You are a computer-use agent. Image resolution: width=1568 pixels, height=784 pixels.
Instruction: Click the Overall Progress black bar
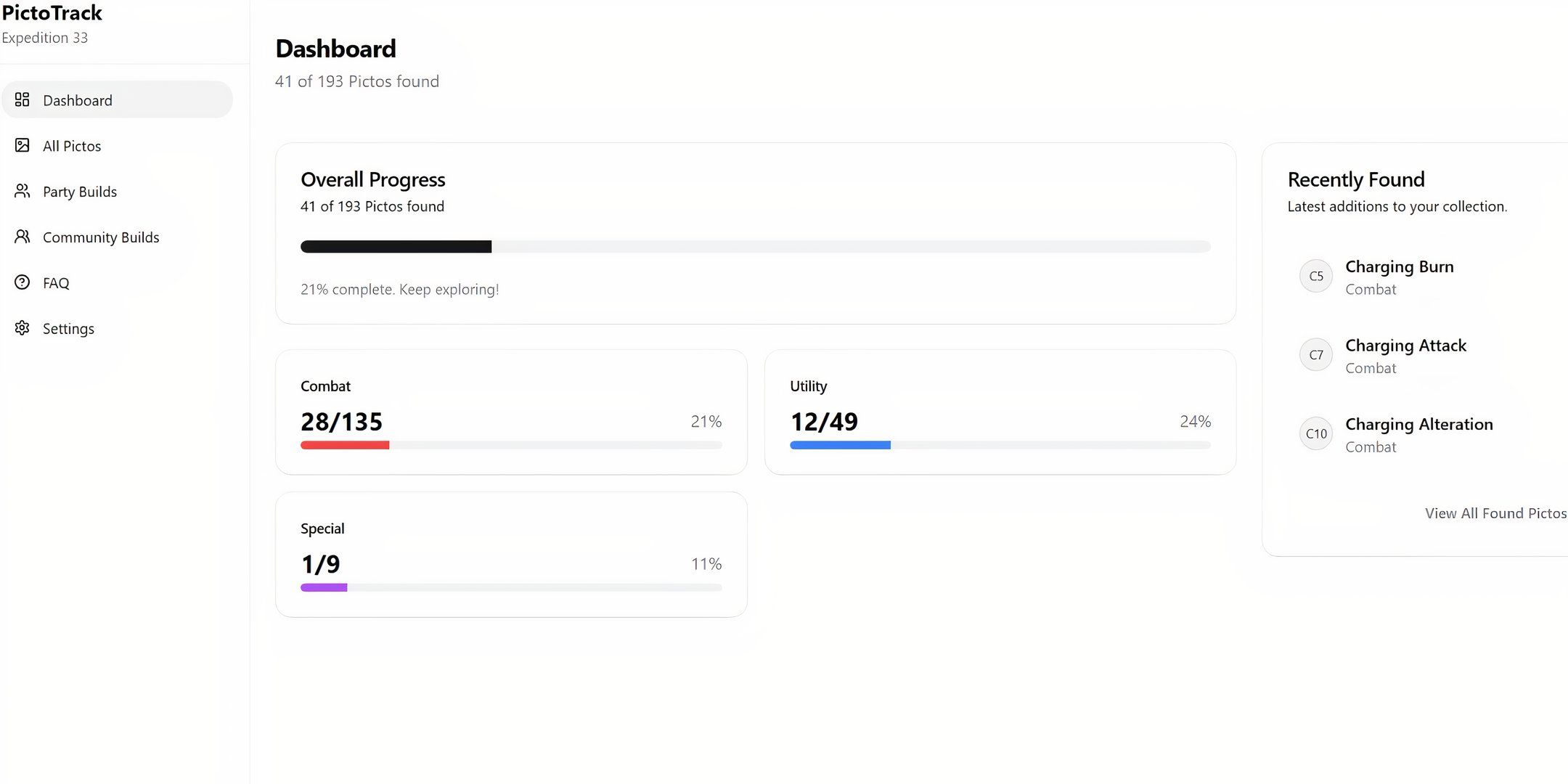coord(396,247)
